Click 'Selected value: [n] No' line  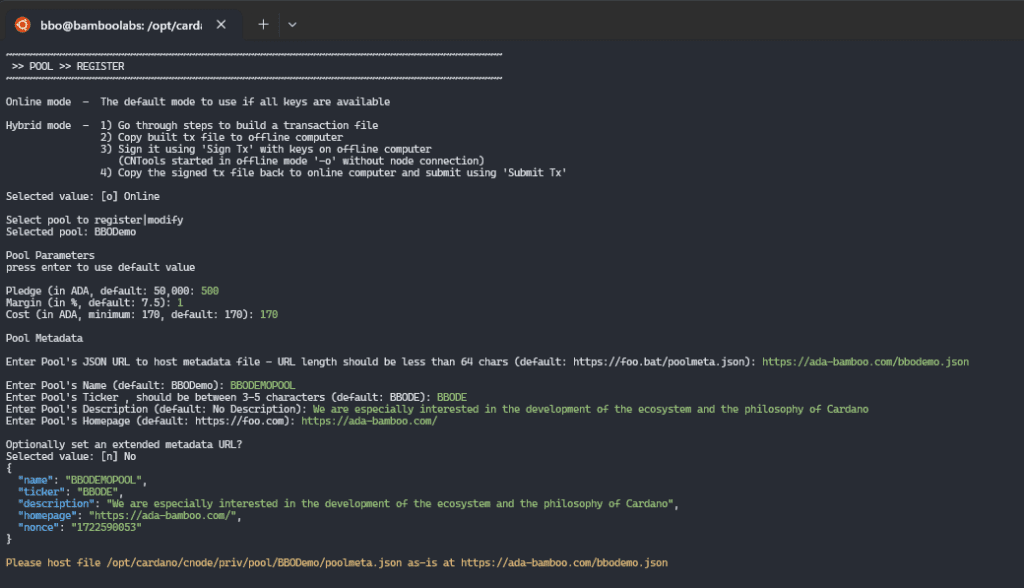[x=71, y=457]
